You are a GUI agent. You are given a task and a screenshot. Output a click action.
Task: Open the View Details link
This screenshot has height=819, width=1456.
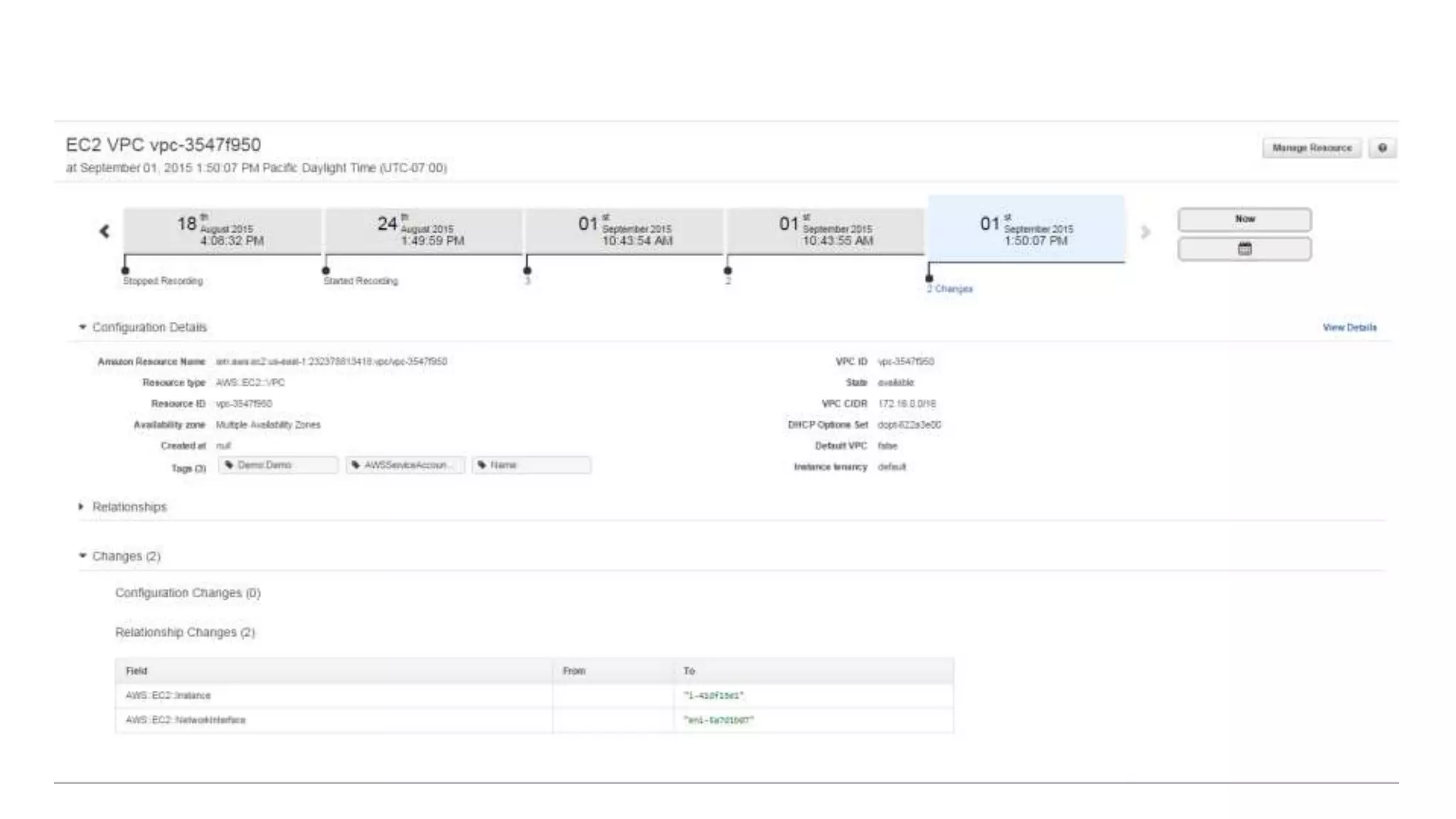[x=1349, y=328]
